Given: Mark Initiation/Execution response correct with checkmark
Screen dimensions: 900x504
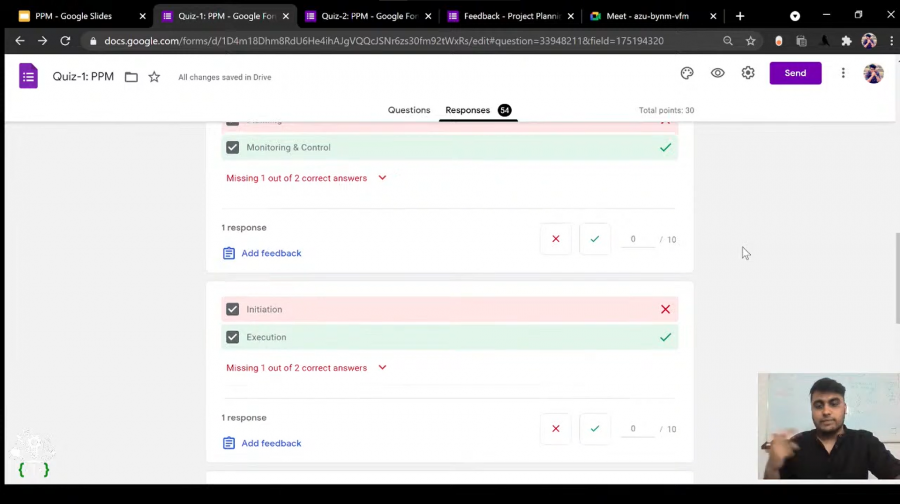Looking at the screenshot, I should click(x=595, y=429).
